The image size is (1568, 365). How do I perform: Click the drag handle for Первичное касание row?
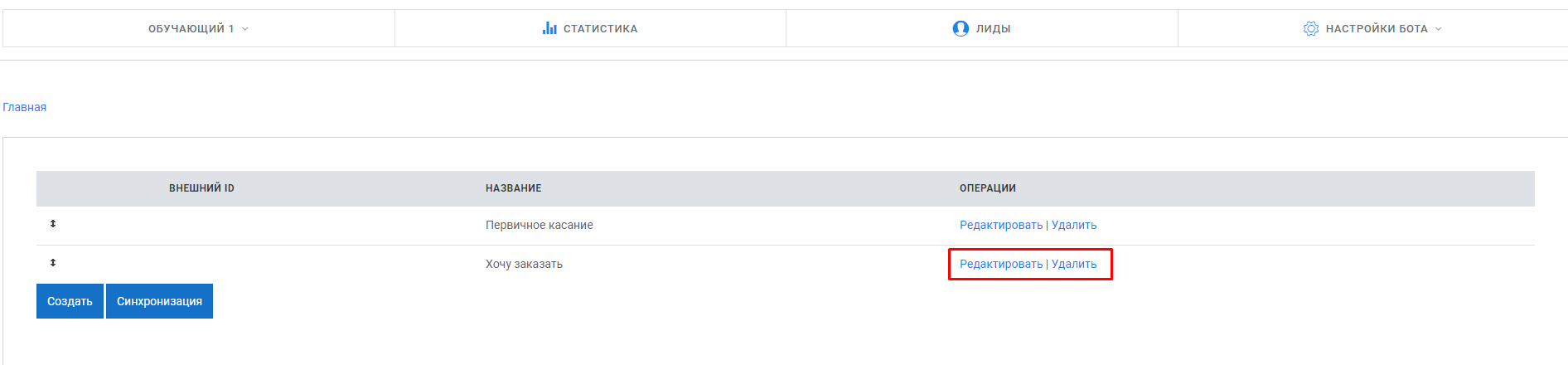click(53, 224)
